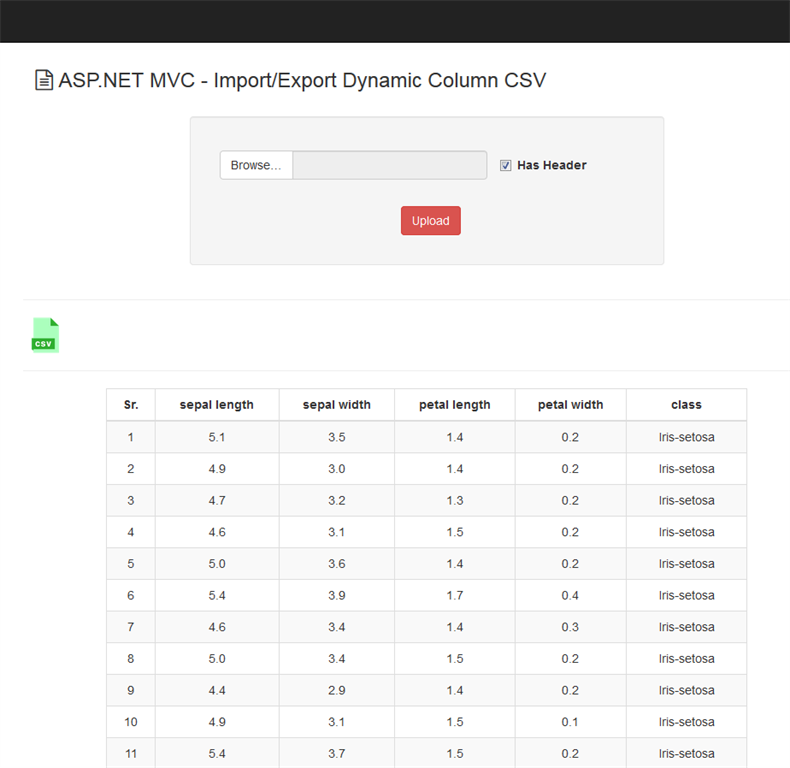Select the Sr. column header
Image resolution: width=790 pixels, height=768 pixels.
point(131,405)
